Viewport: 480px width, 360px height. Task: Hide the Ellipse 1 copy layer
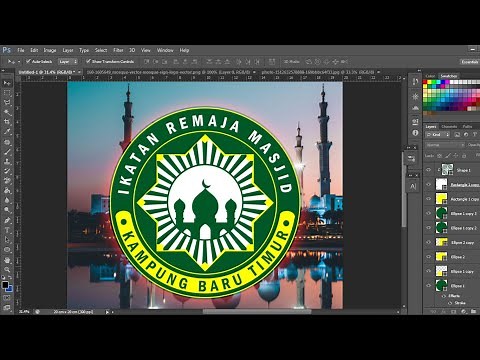(x=429, y=271)
